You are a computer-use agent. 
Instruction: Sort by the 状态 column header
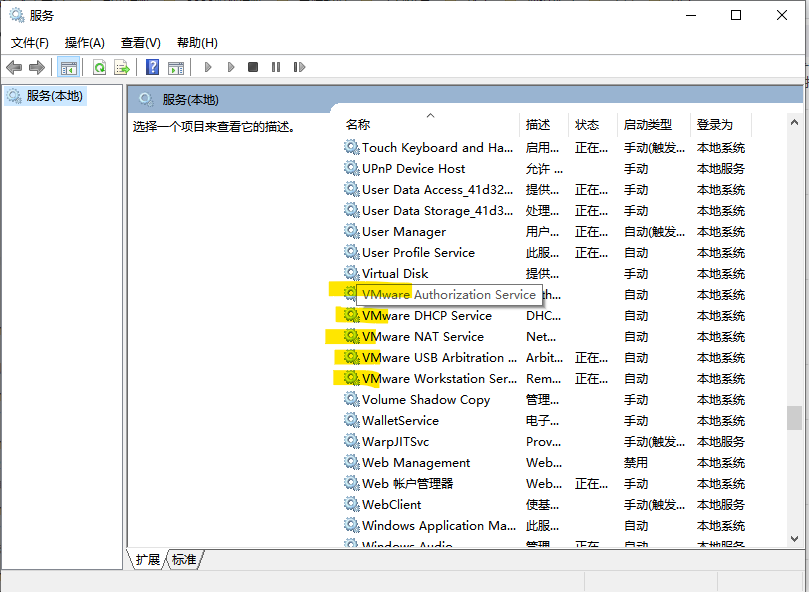click(592, 124)
